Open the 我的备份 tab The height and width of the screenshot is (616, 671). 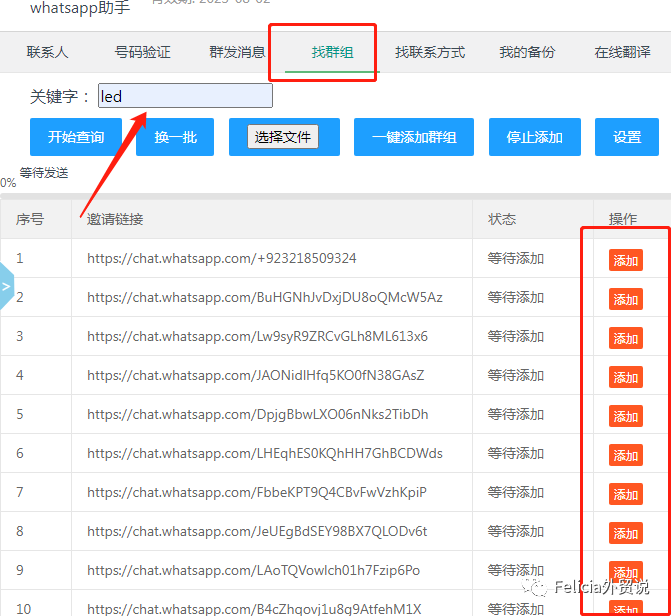coord(527,52)
